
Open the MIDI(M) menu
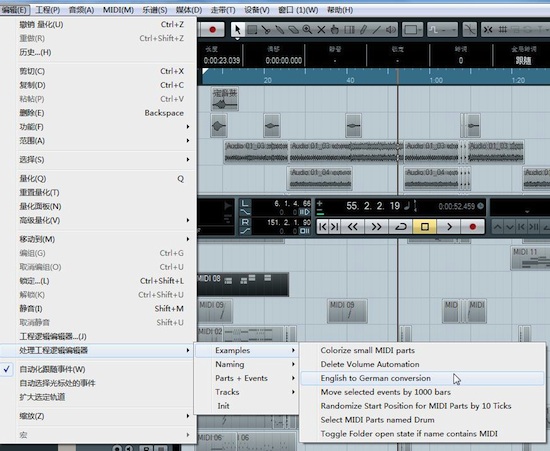click(x=118, y=10)
